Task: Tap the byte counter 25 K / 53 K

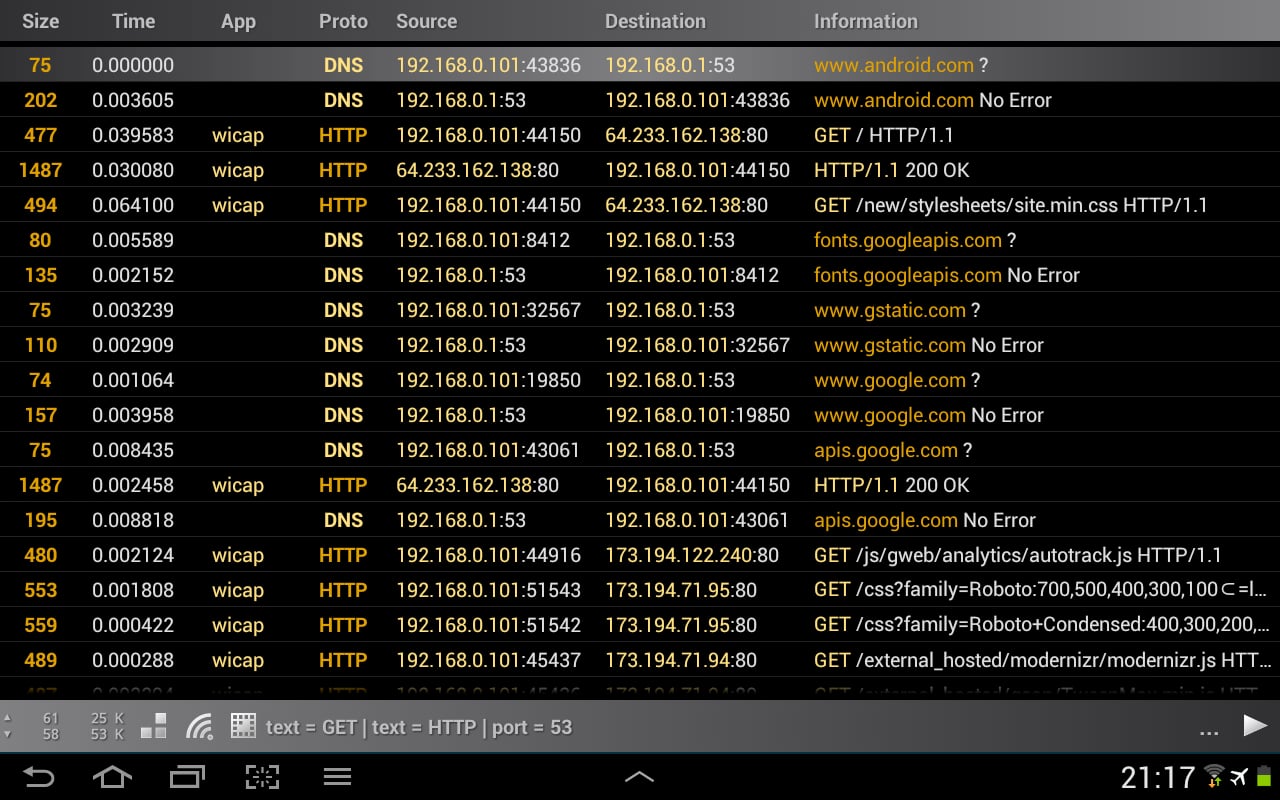Action: (107, 726)
